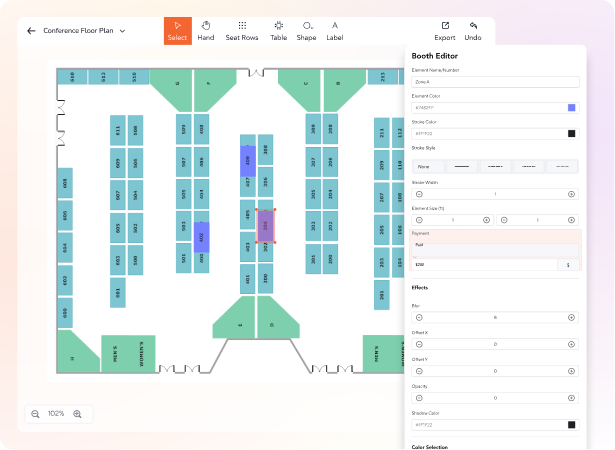Export the floor plan

click(445, 31)
